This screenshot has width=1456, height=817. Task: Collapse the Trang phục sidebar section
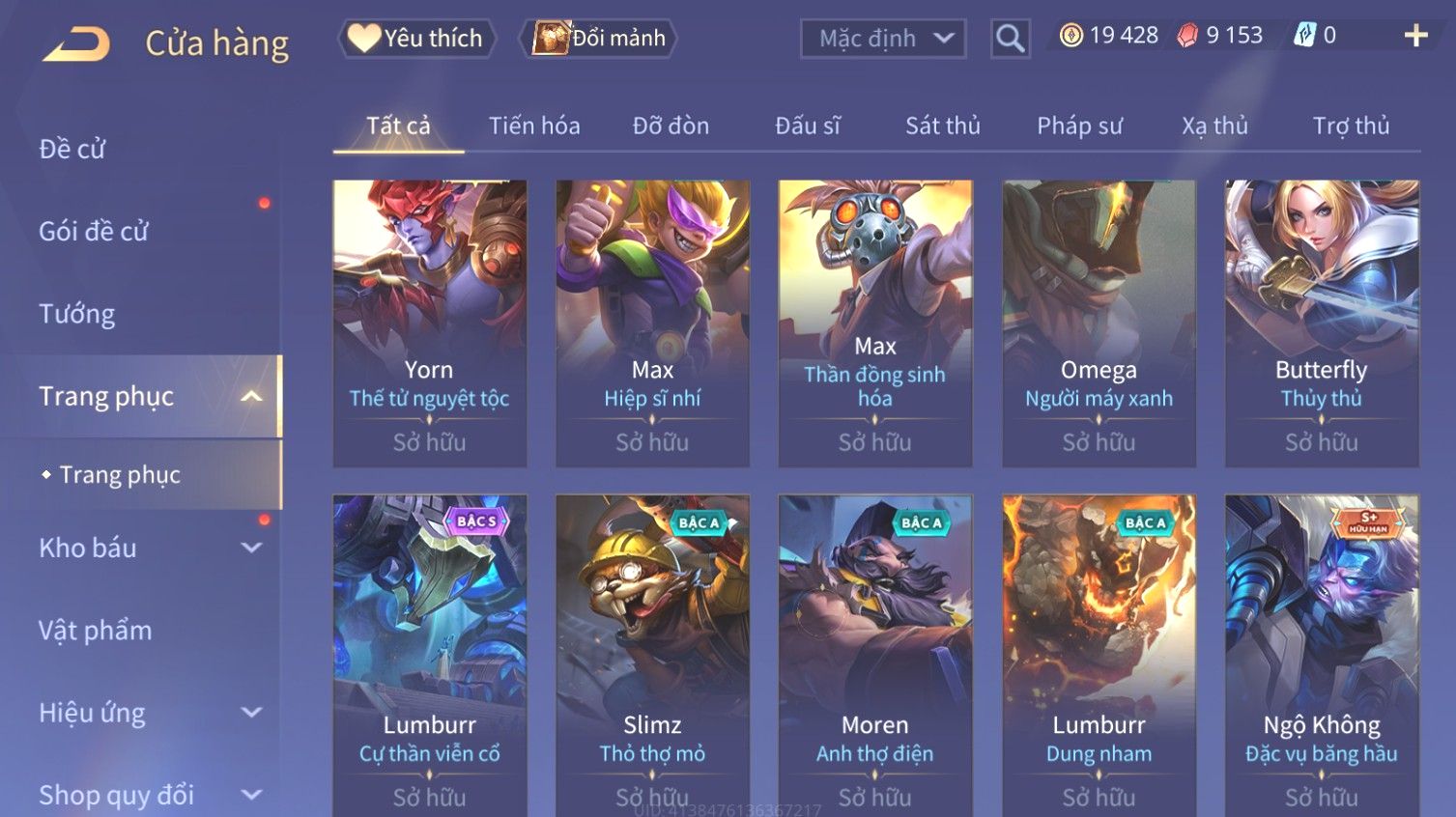click(251, 396)
